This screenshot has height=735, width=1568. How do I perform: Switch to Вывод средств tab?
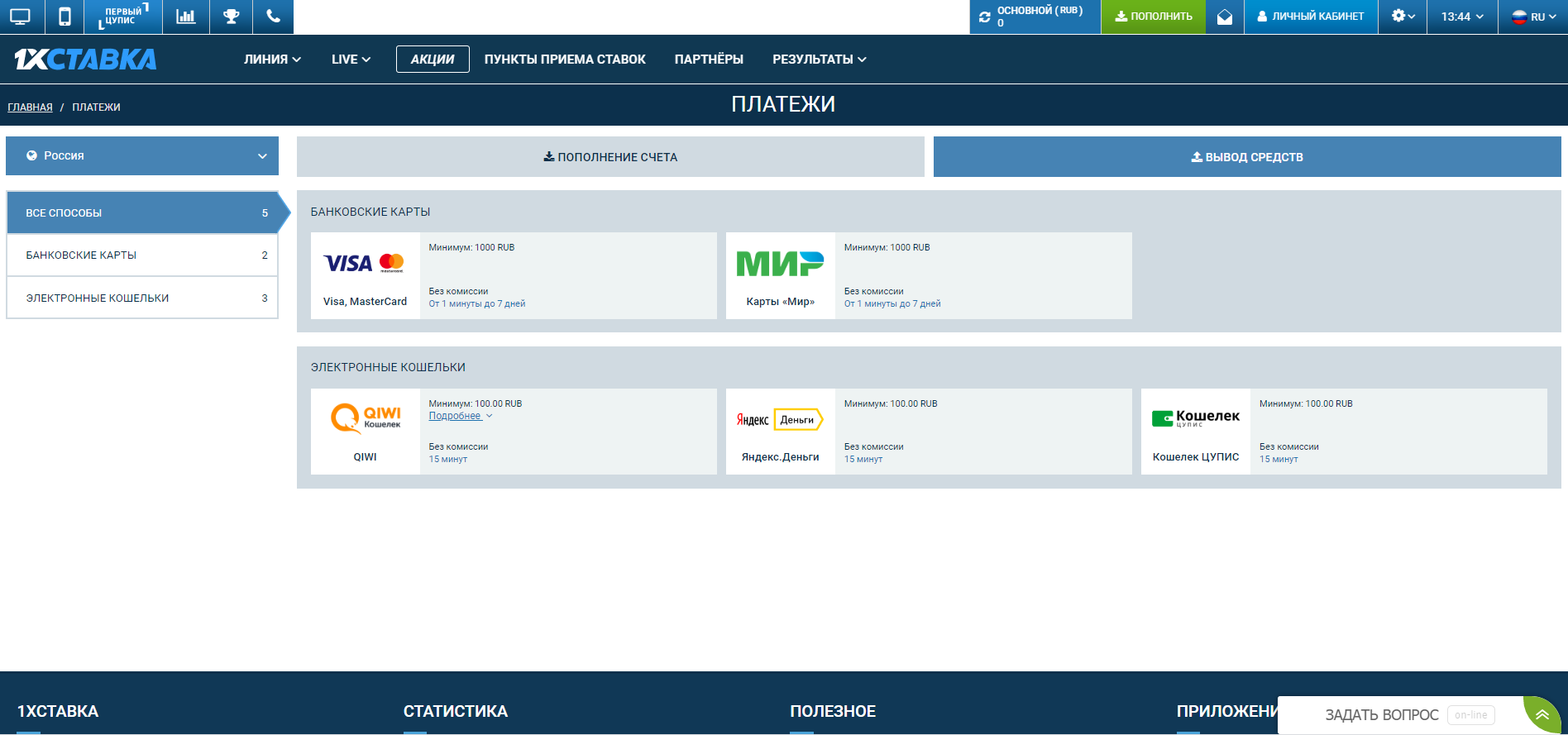(x=1247, y=157)
